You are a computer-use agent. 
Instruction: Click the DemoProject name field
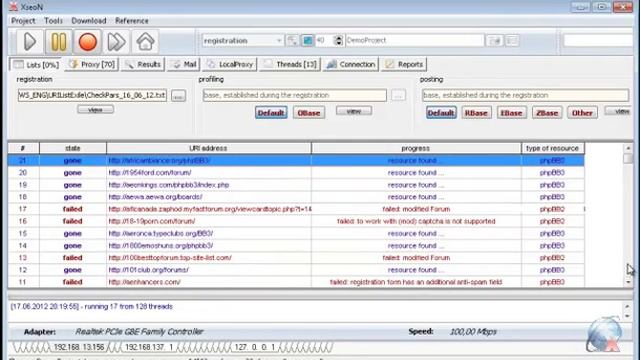tap(414, 40)
